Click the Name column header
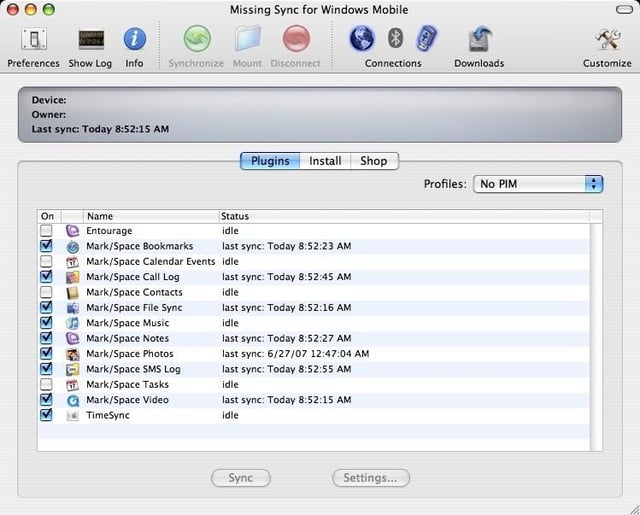The height and width of the screenshot is (515, 640). click(151, 216)
